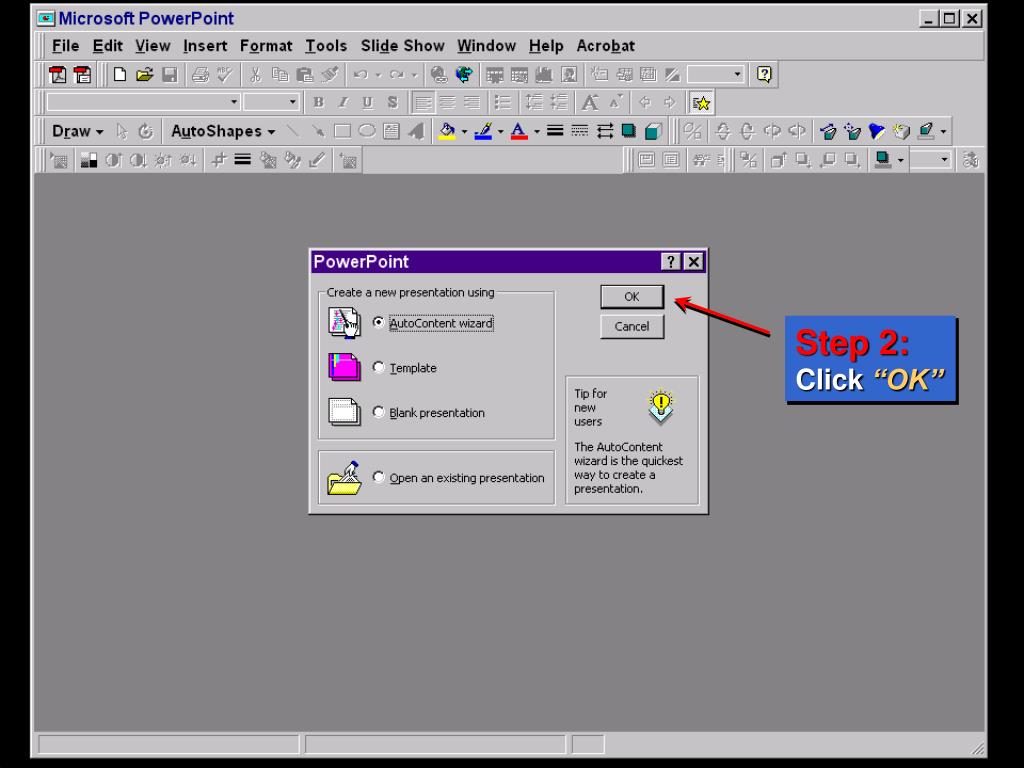Click the Open folder toolbar icon
Image resolution: width=1024 pixels, height=768 pixels.
coord(145,75)
